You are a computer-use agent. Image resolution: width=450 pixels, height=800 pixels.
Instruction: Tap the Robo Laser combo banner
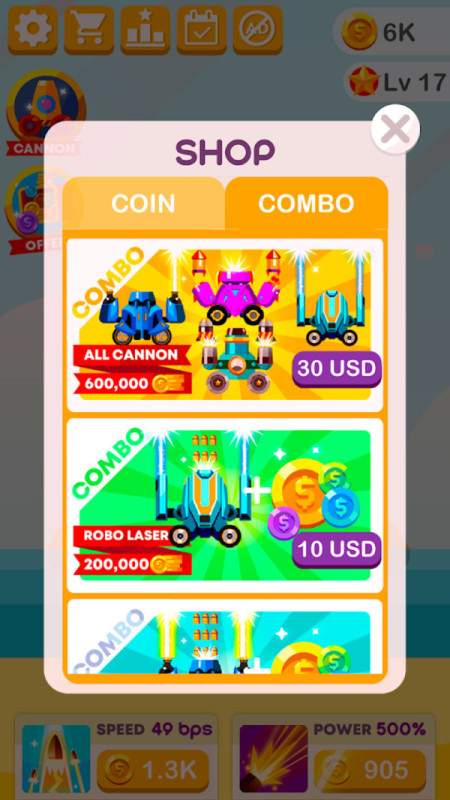(x=225, y=506)
